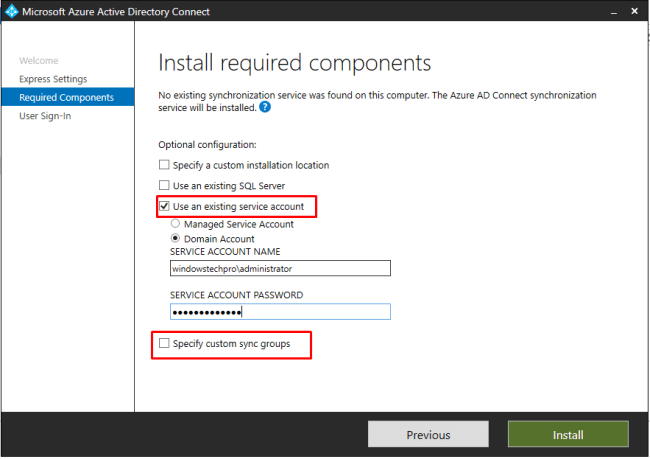
Task: Click the Install required components heading
Action: tap(295, 63)
